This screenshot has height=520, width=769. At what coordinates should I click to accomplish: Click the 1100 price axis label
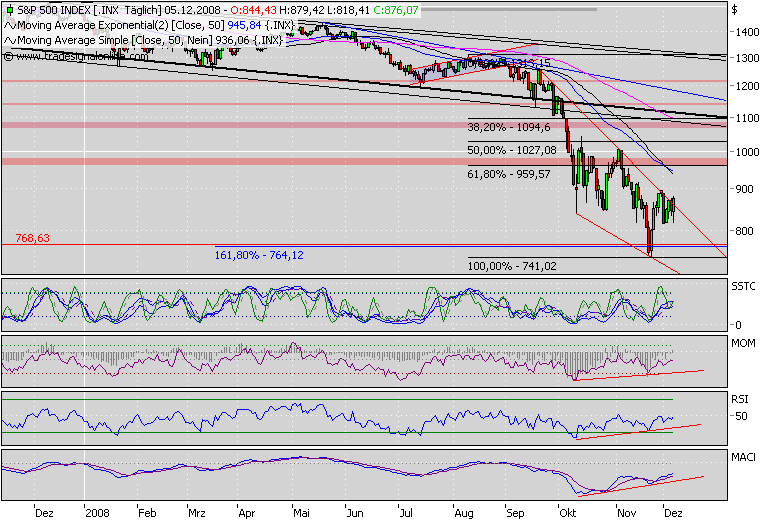747,118
